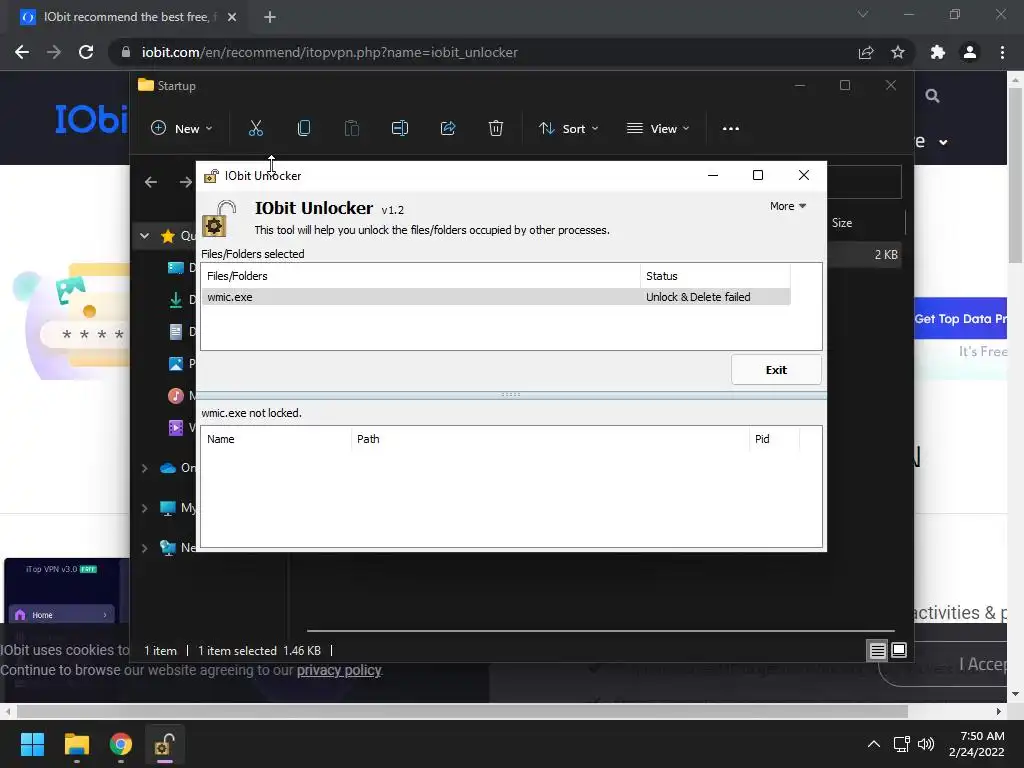
Task: Click the Size column header in Explorer
Action: pos(842,223)
